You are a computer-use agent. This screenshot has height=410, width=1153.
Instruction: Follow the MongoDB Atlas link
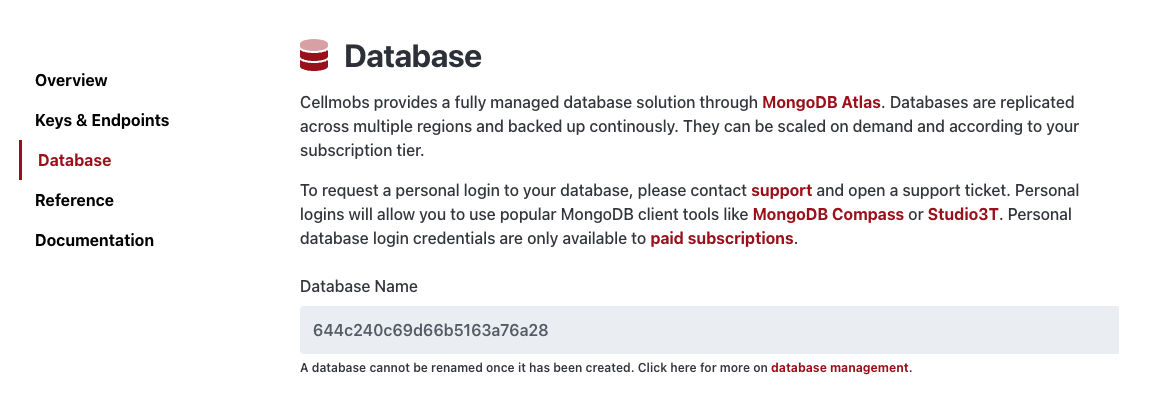tap(821, 102)
